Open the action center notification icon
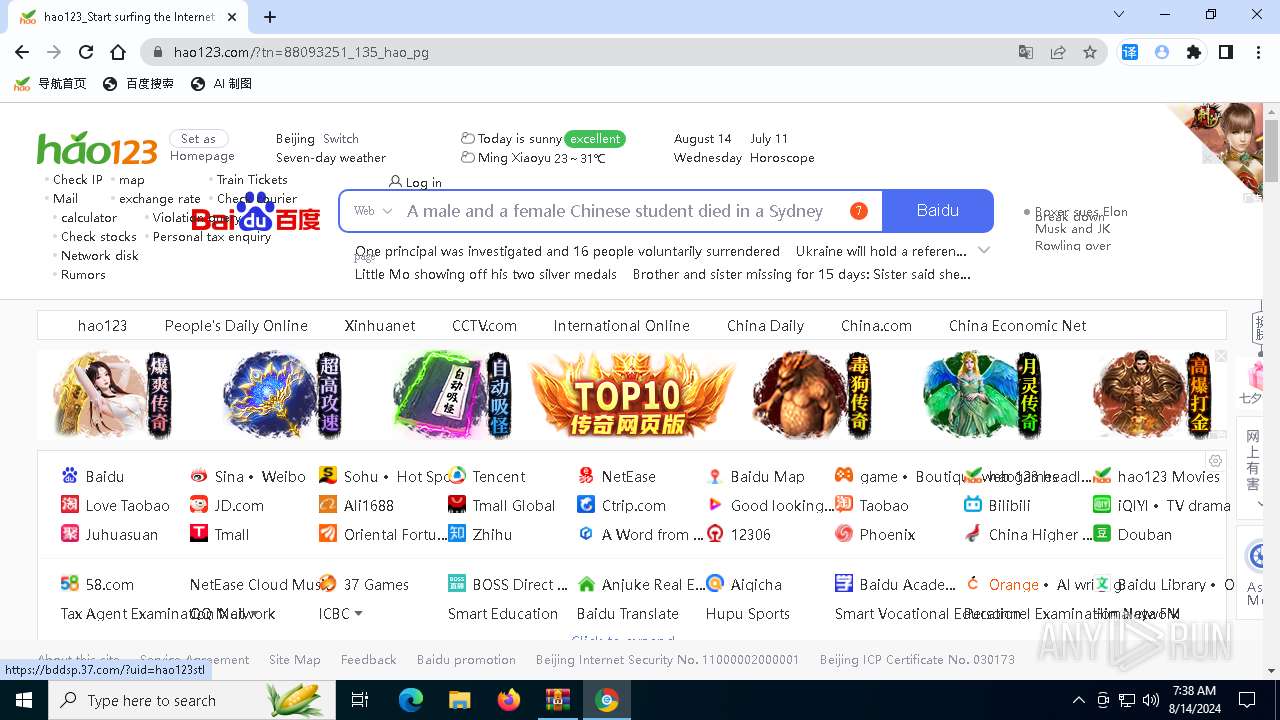The image size is (1280, 720). pyautogui.click(x=1247, y=700)
